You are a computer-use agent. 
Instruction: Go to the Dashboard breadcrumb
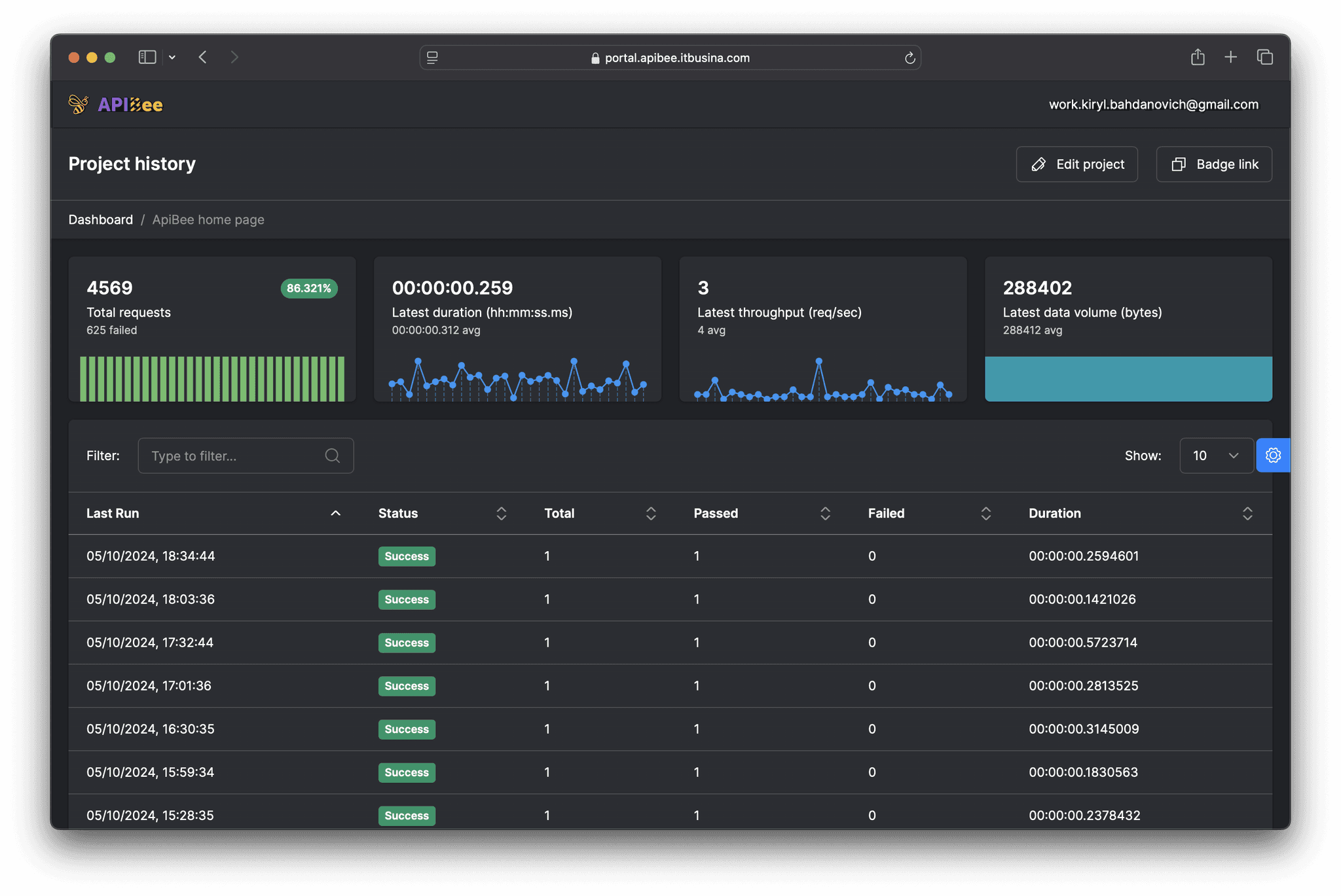pyautogui.click(x=101, y=220)
